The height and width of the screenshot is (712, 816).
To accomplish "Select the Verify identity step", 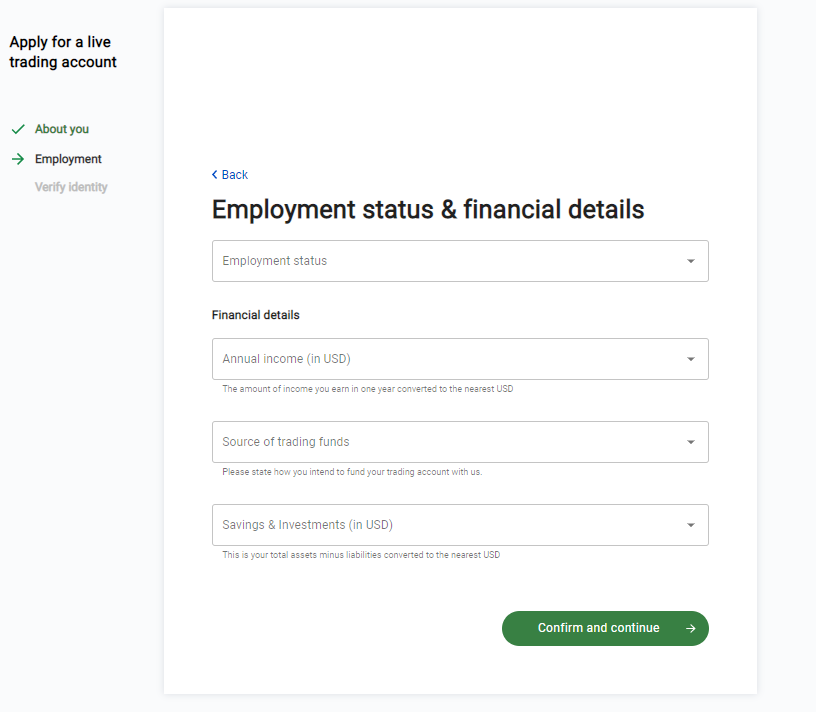I will point(71,187).
